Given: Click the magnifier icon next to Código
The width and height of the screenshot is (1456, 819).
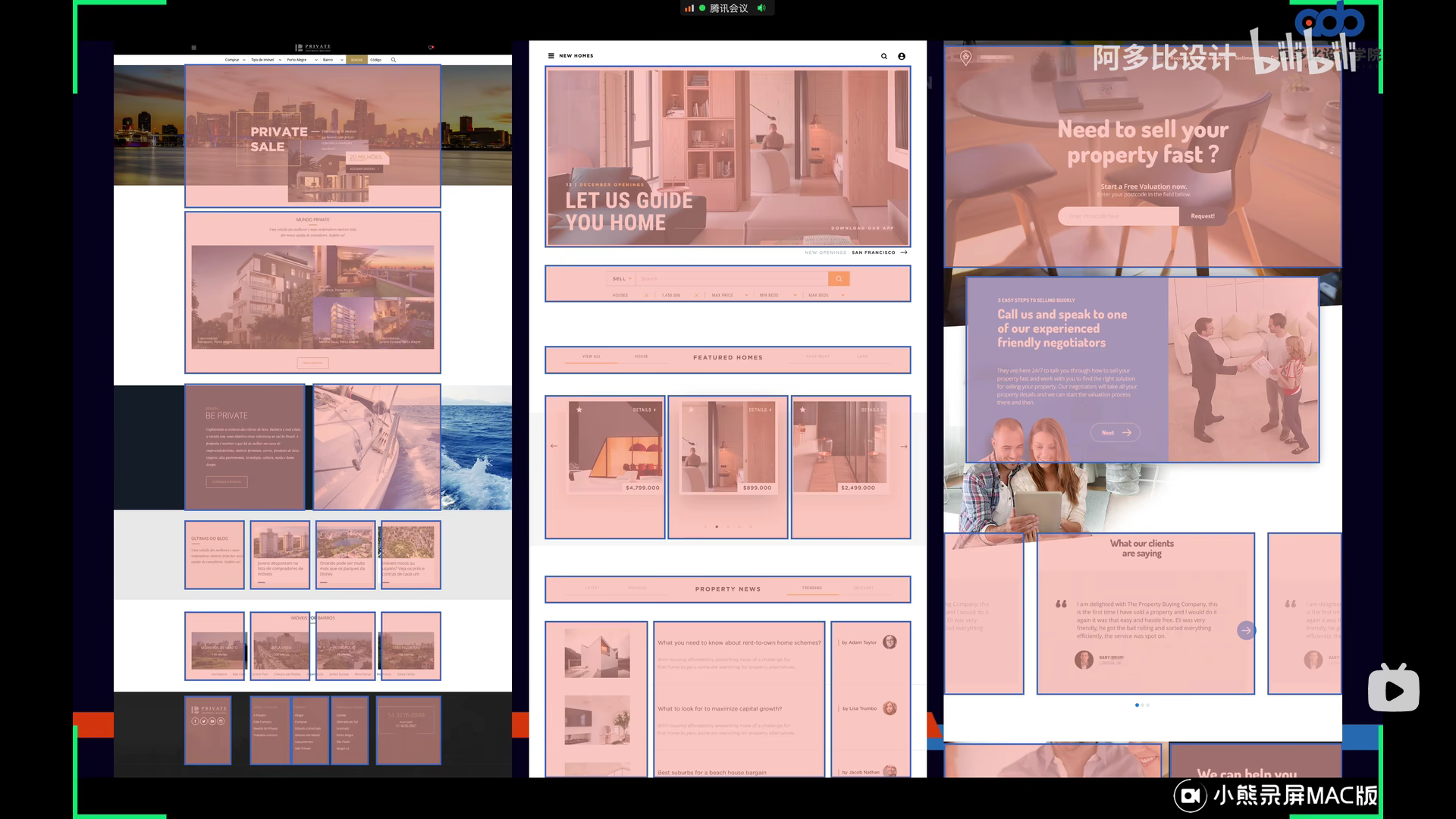Looking at the screenshot, I should [x=394, y=60].
